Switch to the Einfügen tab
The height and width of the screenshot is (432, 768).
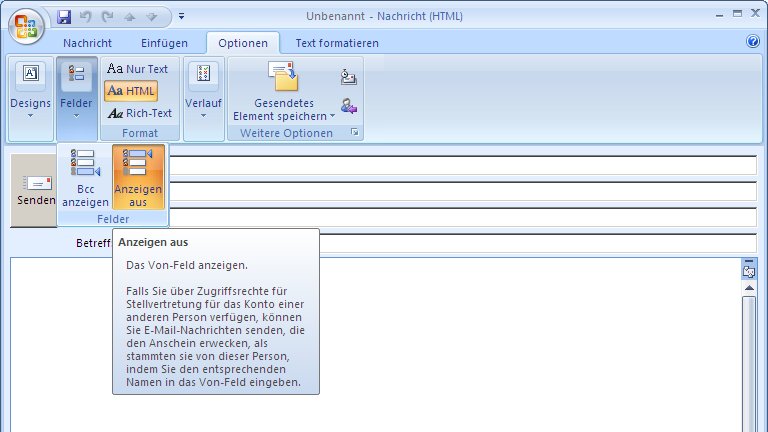[x=164, y=43]
